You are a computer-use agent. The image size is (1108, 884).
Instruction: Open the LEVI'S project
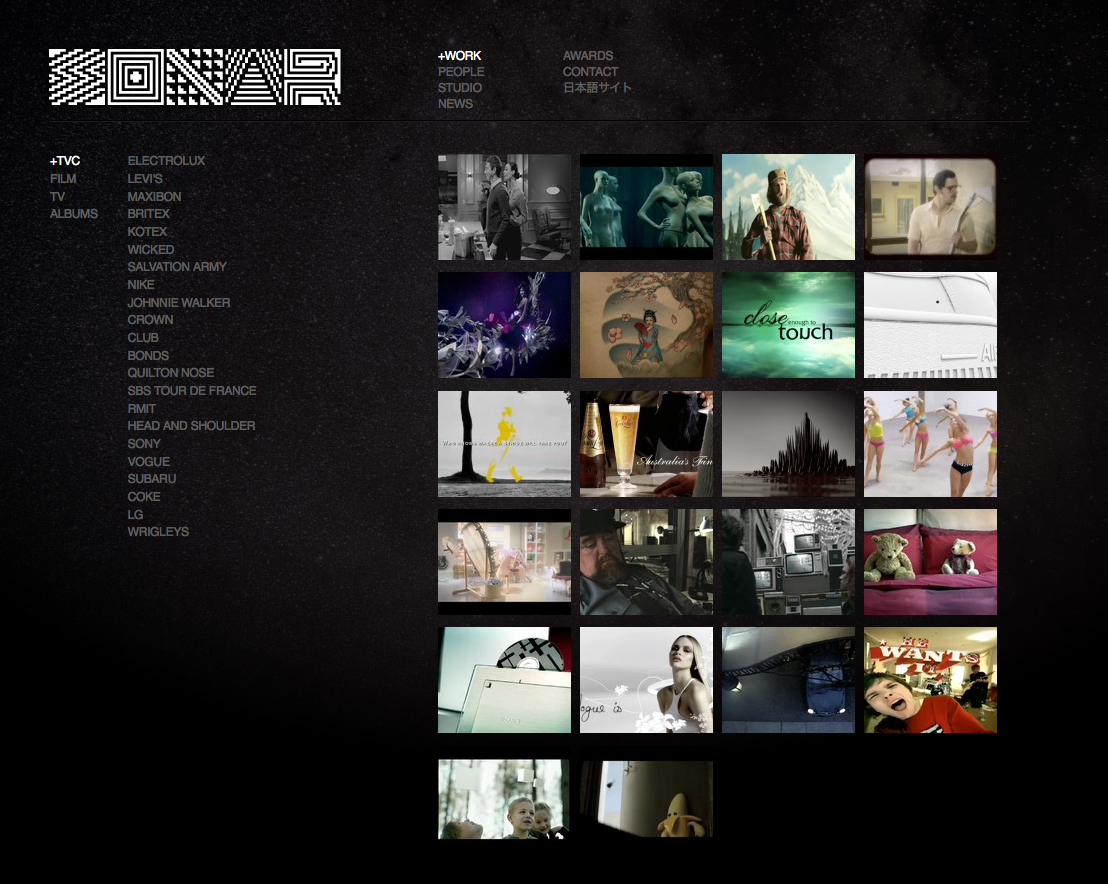tap(145, 179)
